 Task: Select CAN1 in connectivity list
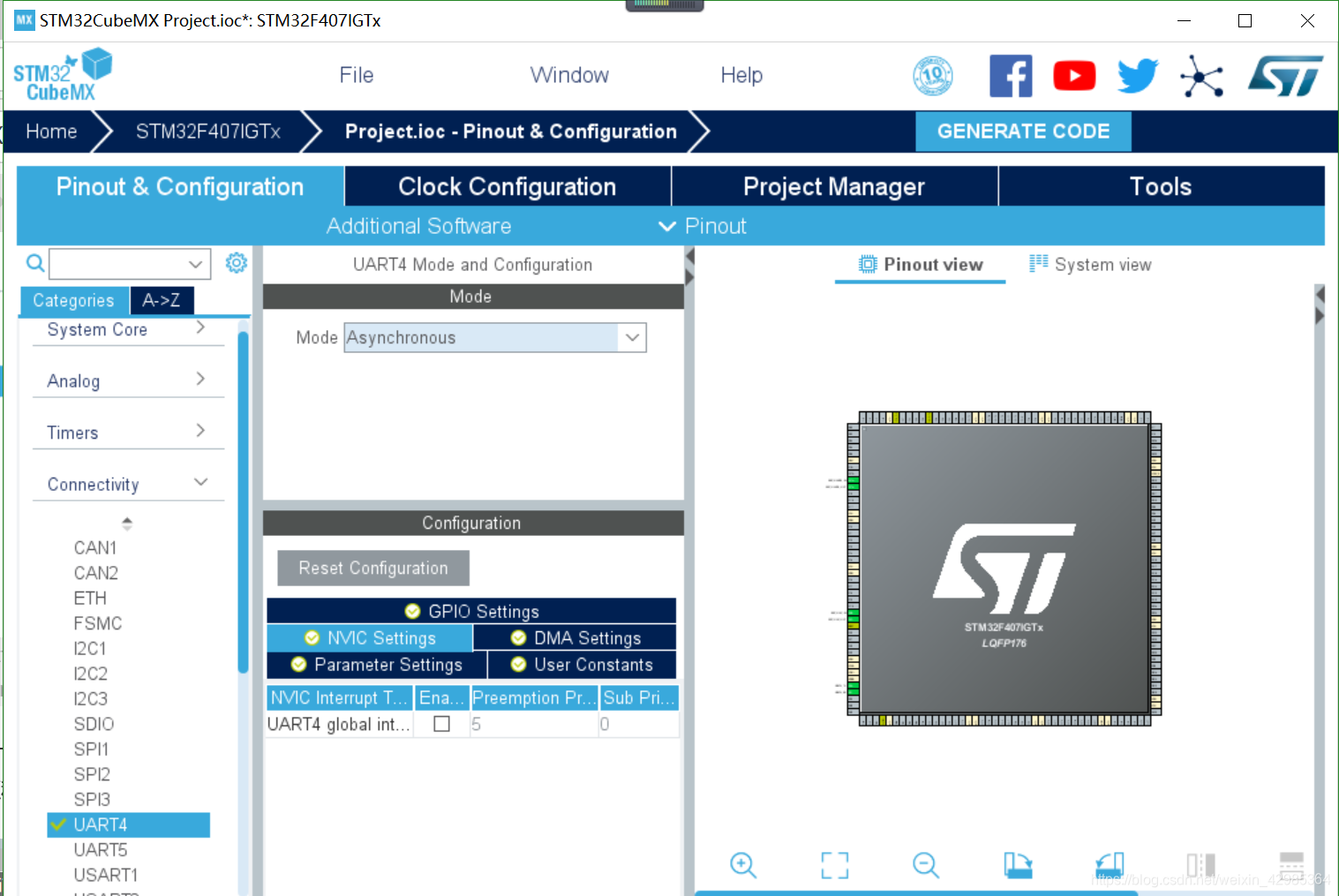(x=95, y=547)
